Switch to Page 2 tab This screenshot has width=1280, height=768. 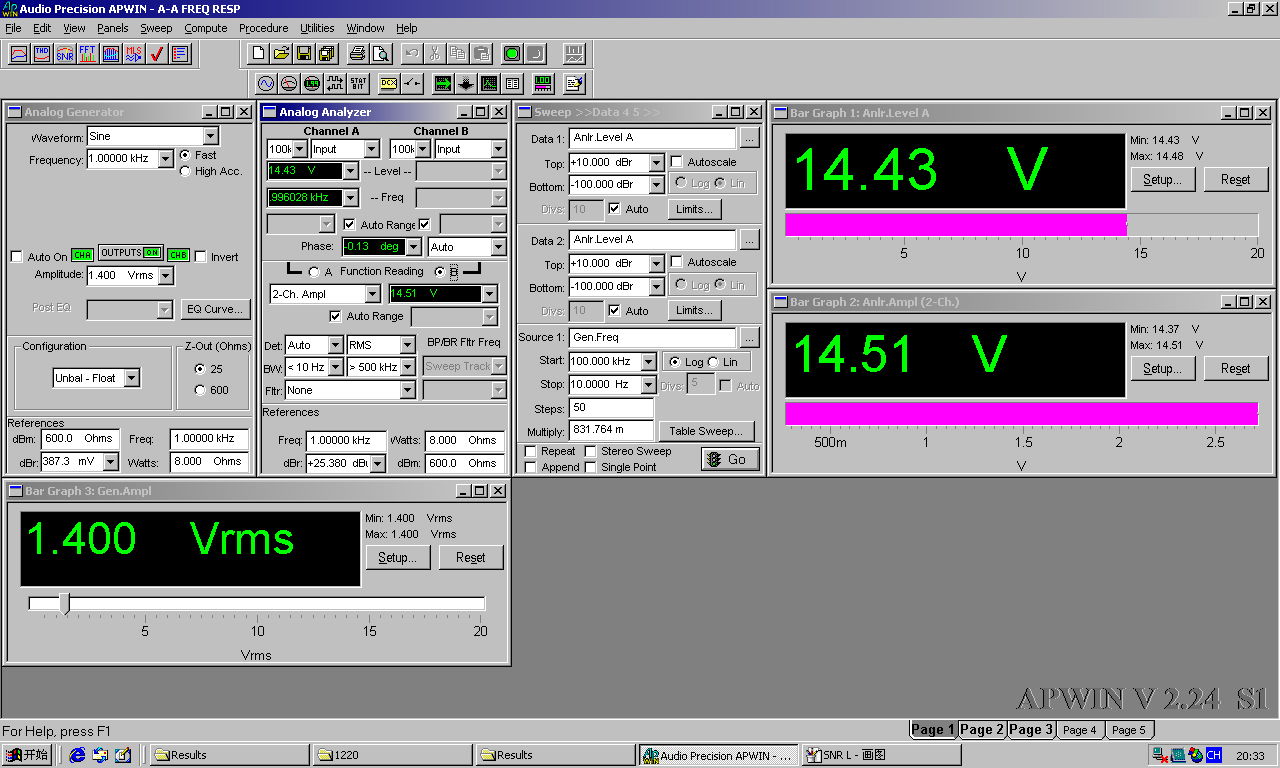[x=982, y=730]
